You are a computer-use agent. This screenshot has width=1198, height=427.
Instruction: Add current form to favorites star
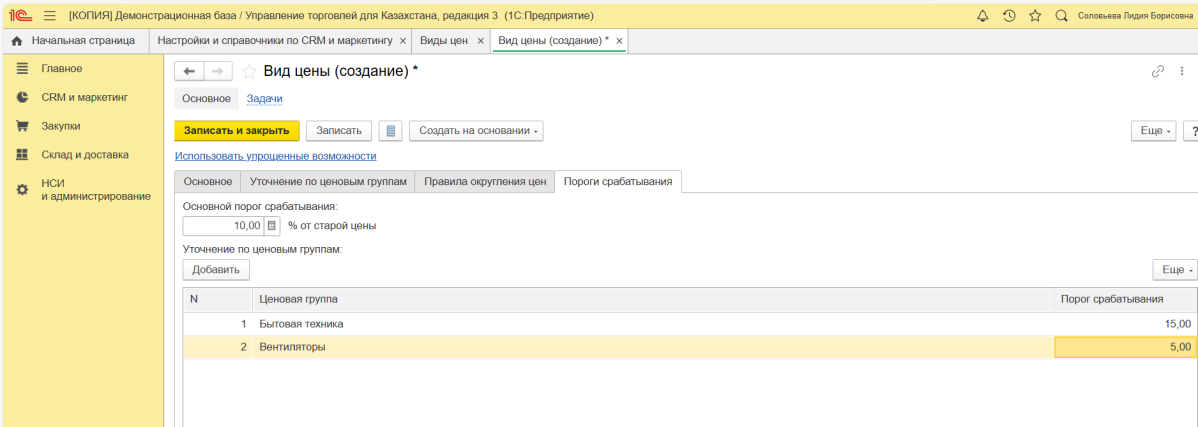pyautogui.click(x=249, y=71)
